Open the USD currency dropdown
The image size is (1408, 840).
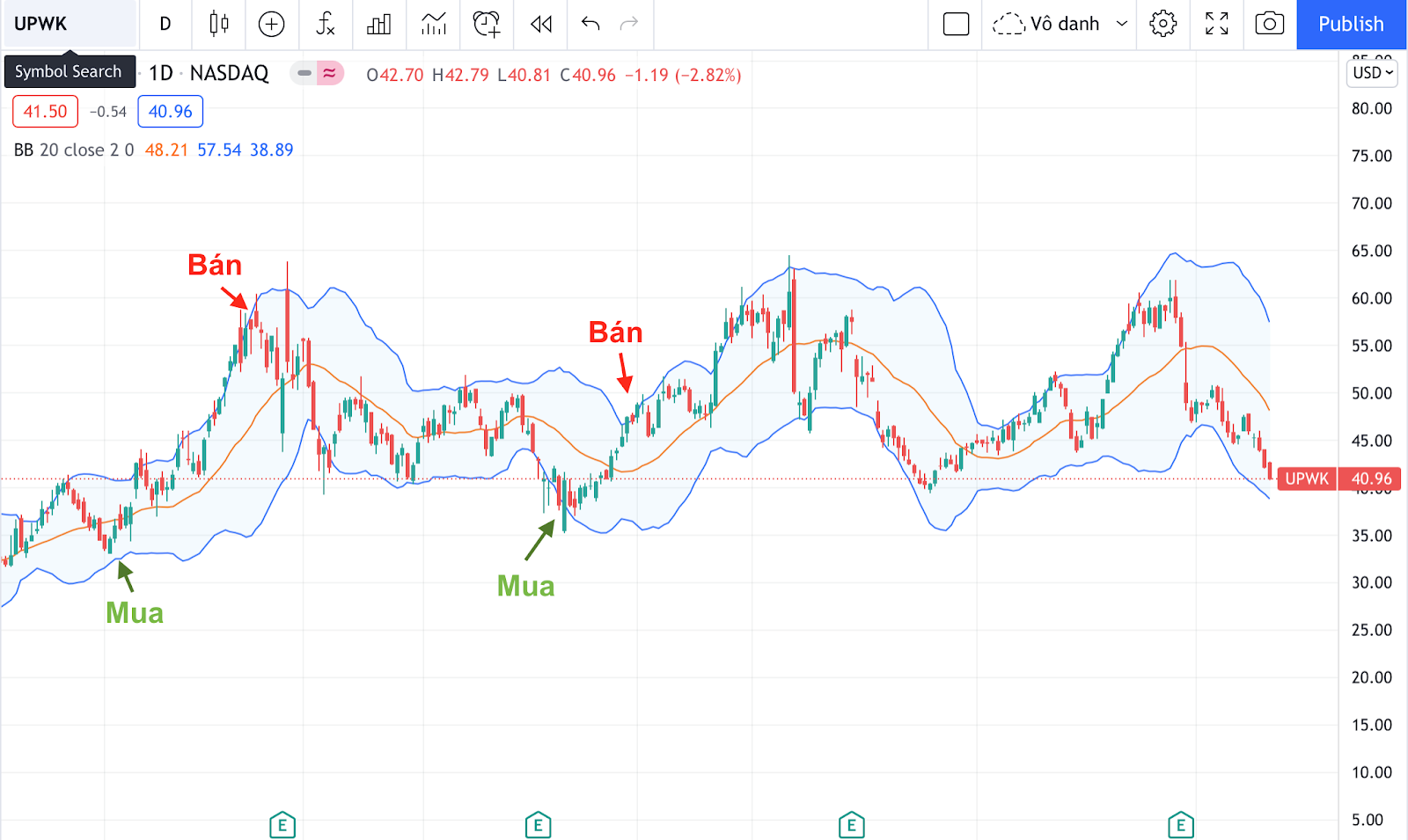(1372, 73)
